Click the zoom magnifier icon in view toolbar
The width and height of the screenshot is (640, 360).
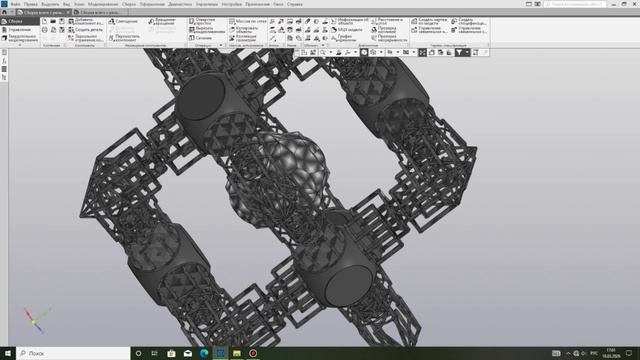(322, 52)
